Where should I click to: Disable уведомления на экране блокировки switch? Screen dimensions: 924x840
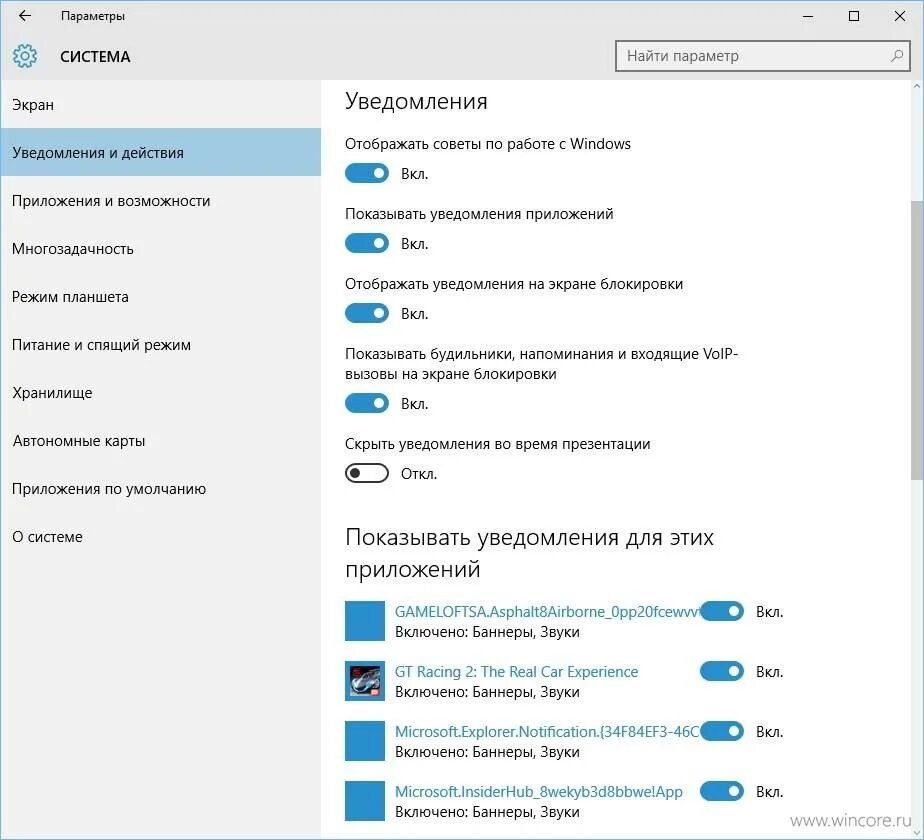click(367, 313)
